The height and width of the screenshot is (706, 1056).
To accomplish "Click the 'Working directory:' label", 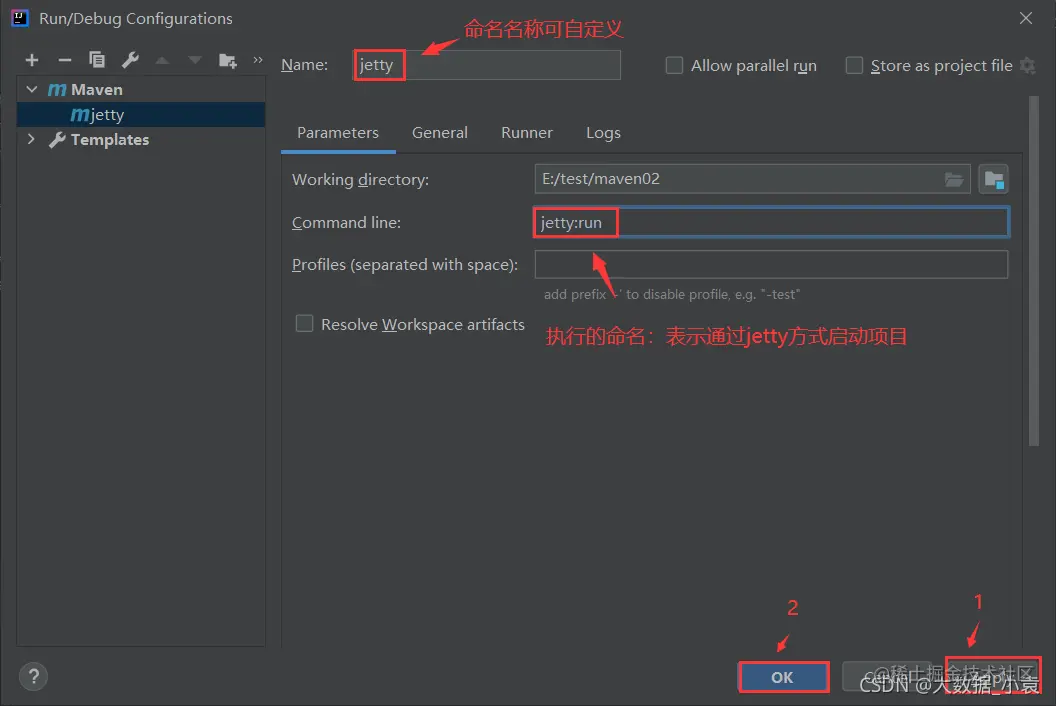I will tap(360, 180).
